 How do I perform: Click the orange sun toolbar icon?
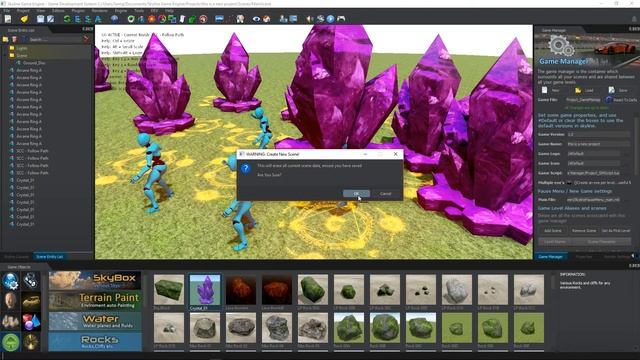(x=151, y=19)
